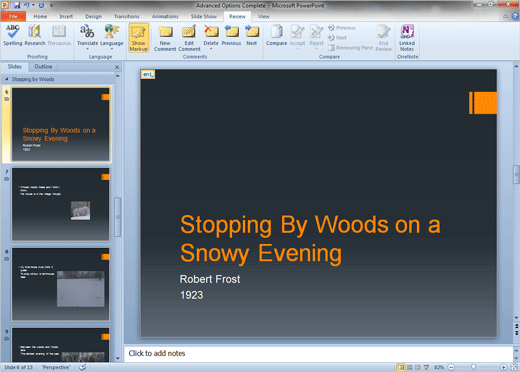Switch to the Design tab

pos(93,16)
